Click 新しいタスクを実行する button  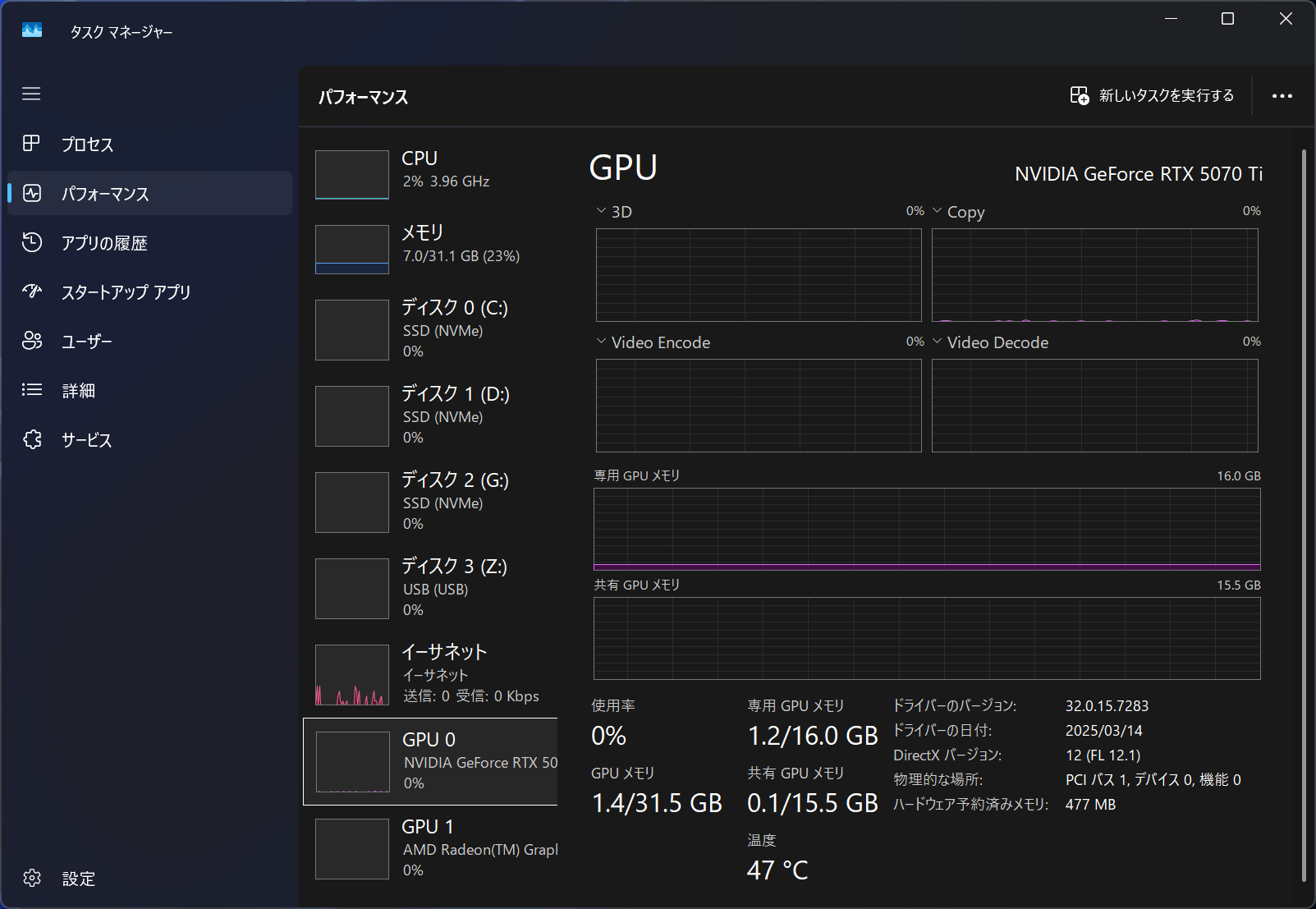point(1152,96)
